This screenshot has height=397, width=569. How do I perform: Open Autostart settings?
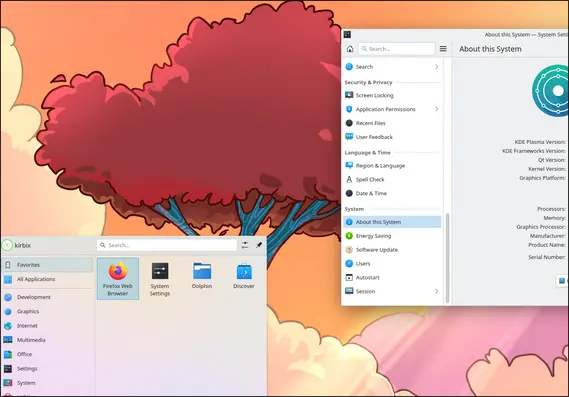click(x=392, y=278)
